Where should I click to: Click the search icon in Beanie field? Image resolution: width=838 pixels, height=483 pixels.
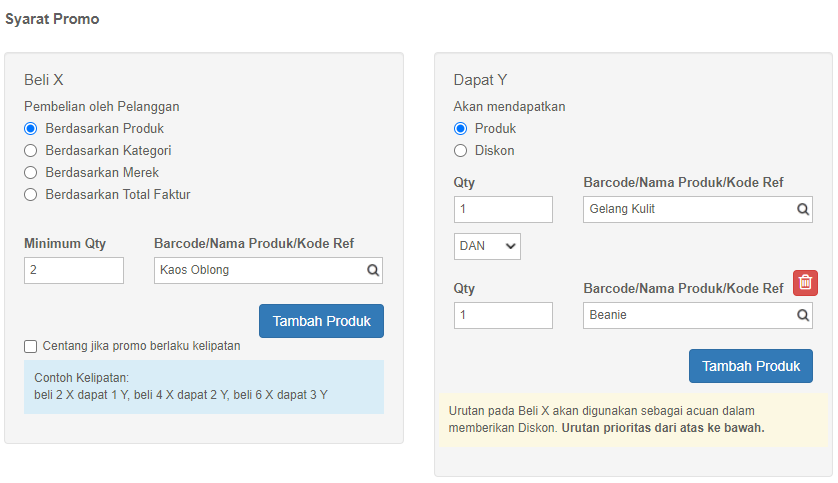(803, 315)
